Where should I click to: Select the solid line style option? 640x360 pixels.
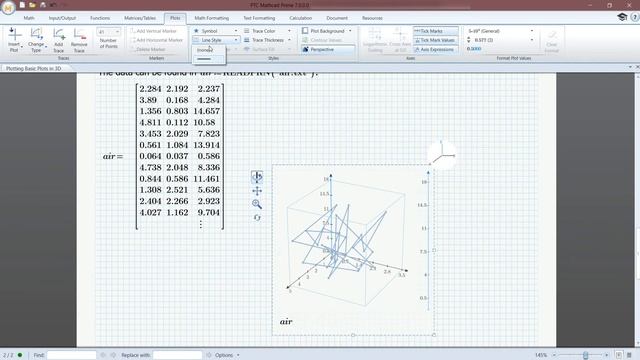[209, 59]
